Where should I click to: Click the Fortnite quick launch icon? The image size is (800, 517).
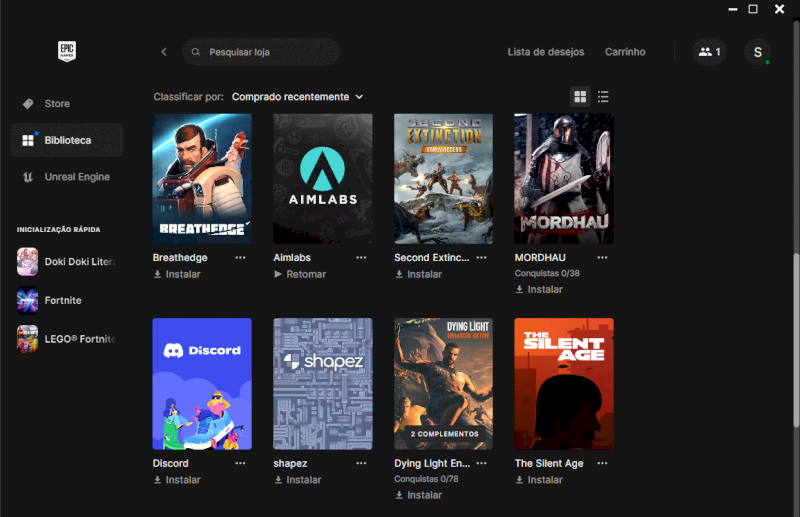pyautogui.click(x=28, y=300)
